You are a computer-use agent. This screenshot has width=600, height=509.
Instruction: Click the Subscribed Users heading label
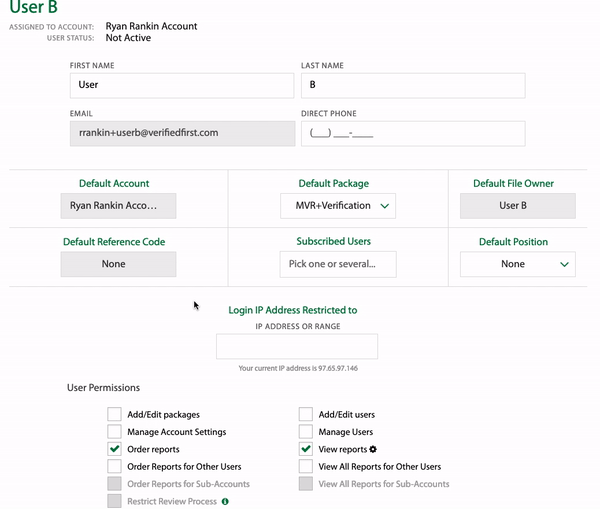click(x=334, y=241)
